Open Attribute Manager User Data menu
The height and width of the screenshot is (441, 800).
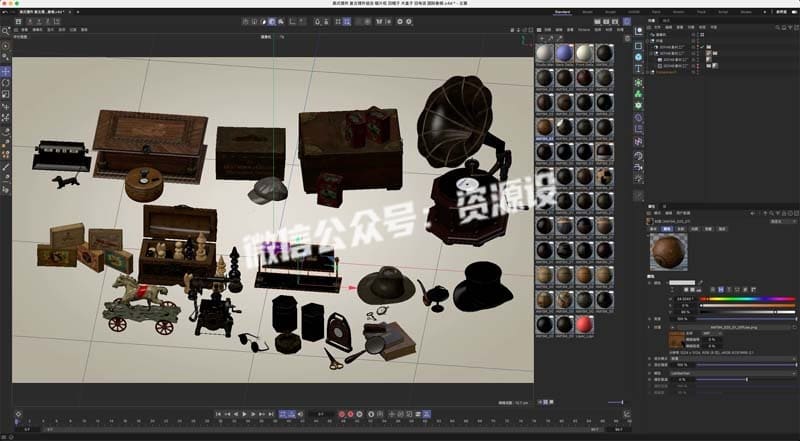[683, 213]
